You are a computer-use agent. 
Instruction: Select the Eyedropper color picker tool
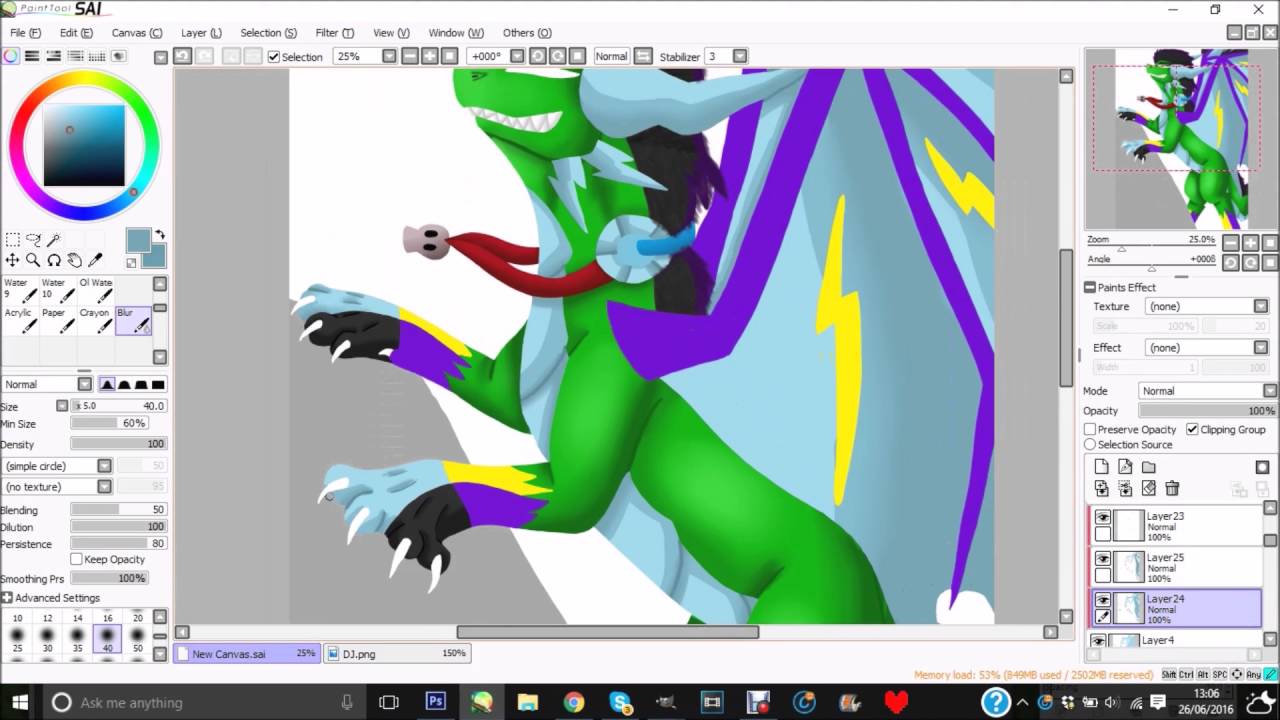[x=96, y=260]
